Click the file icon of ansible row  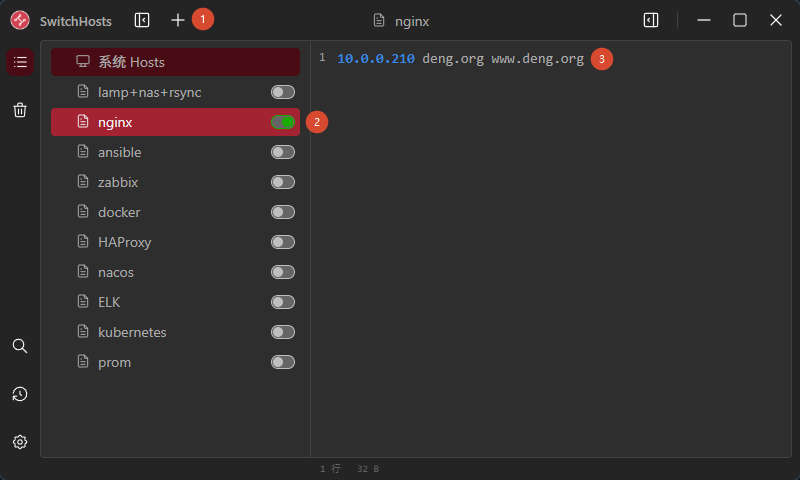click(83, 151)
